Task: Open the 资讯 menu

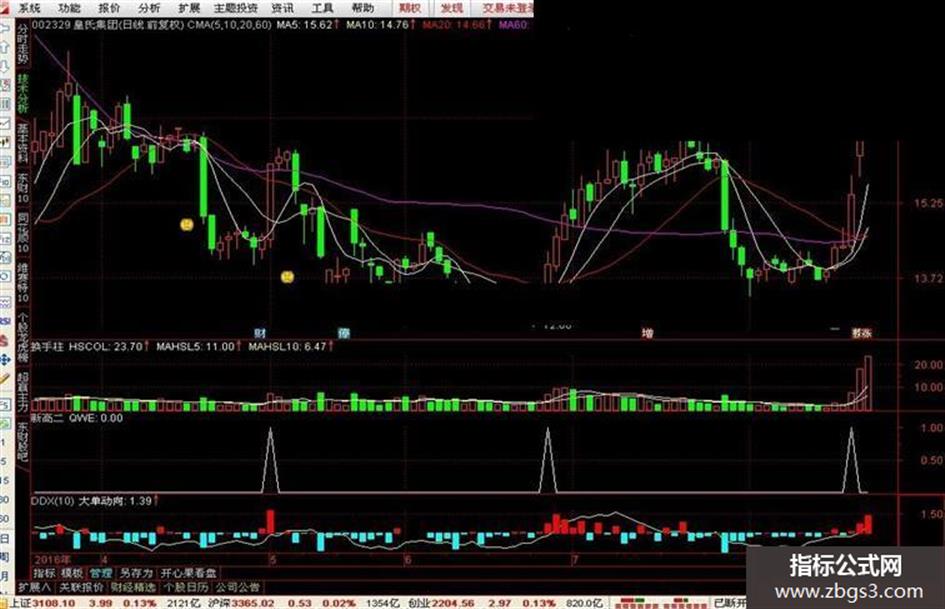Action: pos(282,8)
